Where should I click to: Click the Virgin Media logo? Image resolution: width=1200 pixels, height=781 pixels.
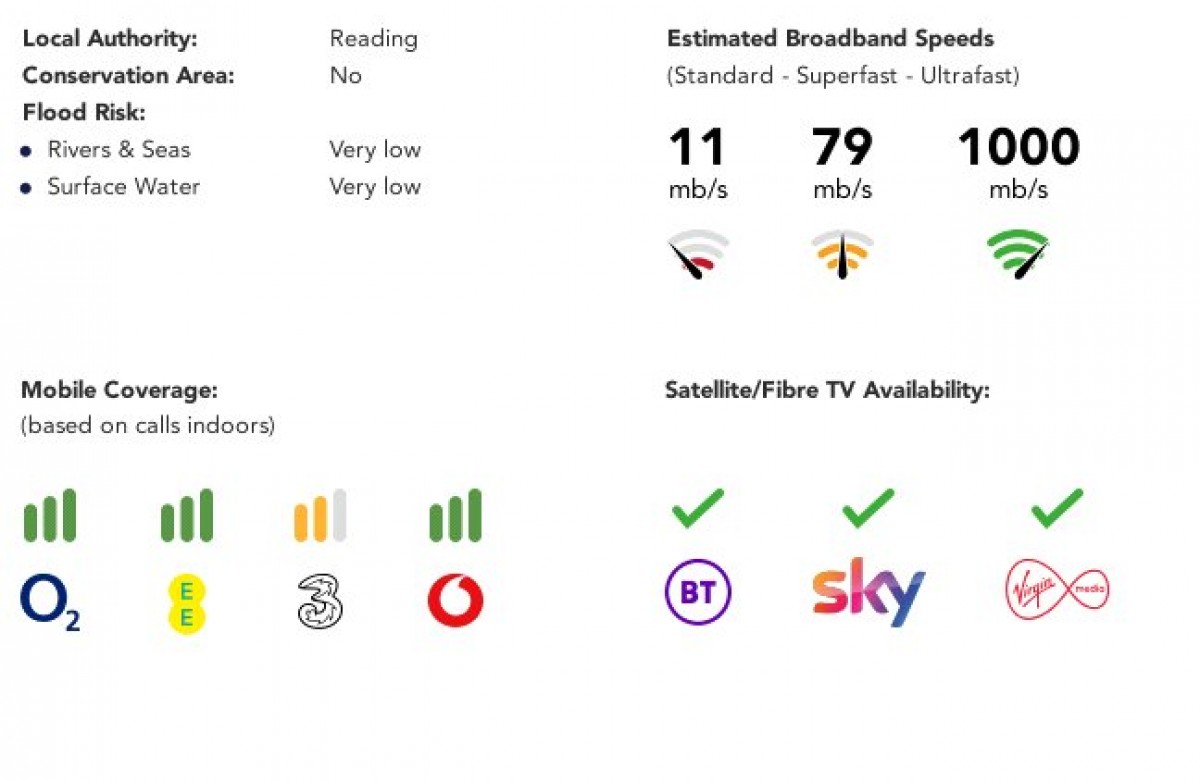1056,592
